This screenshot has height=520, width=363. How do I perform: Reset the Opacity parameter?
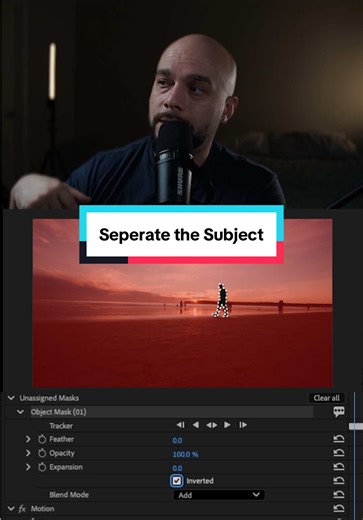pyautogui.click(x=339, y=453)
